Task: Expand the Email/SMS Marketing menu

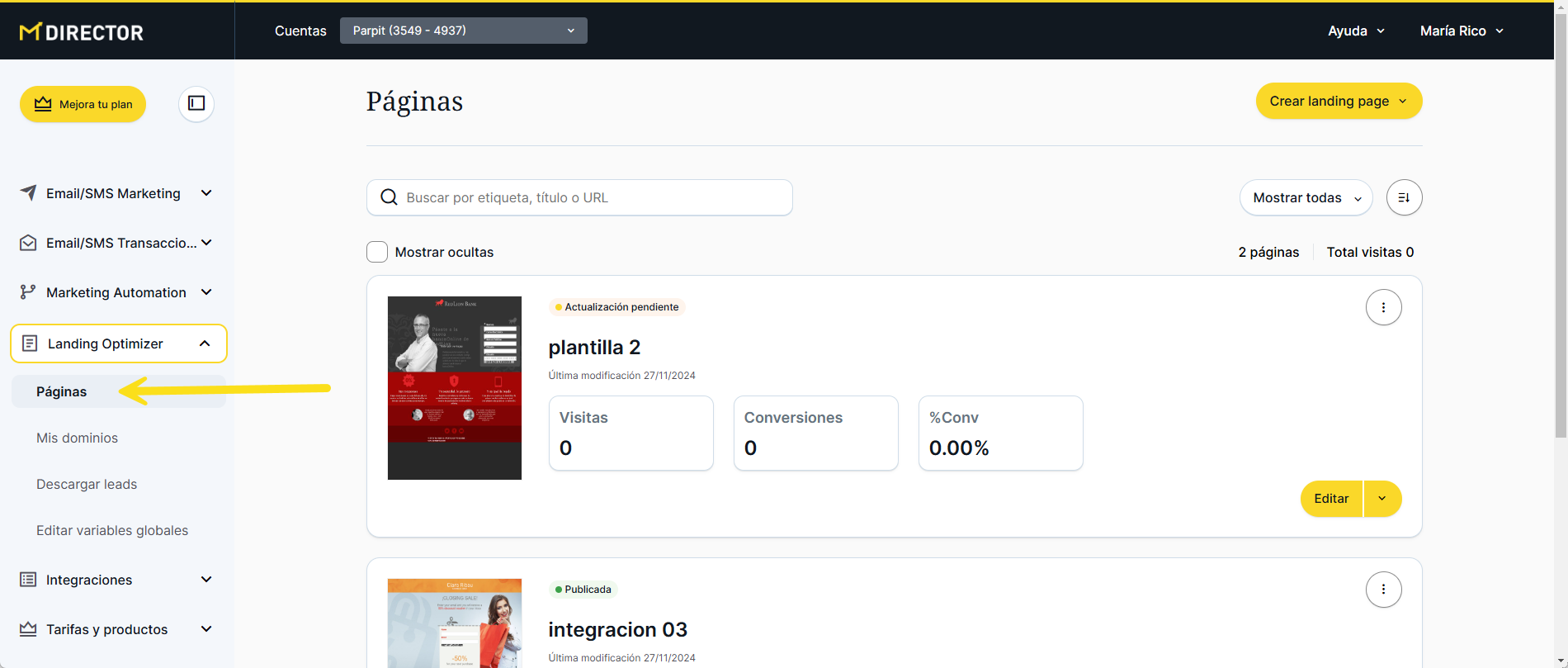Action: tap(206, 193)
